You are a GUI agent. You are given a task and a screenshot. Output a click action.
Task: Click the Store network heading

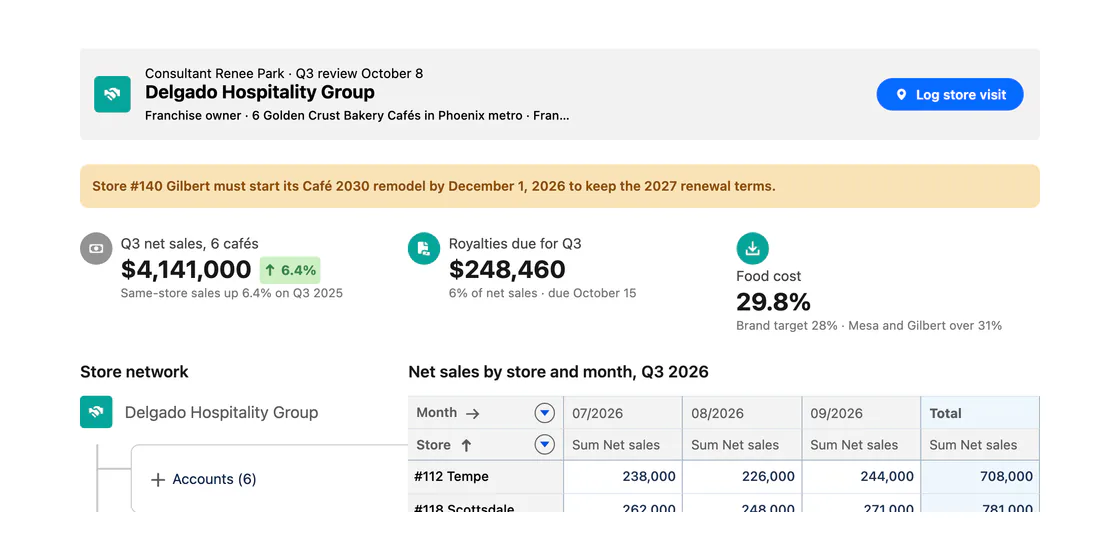tap(134, 371)
